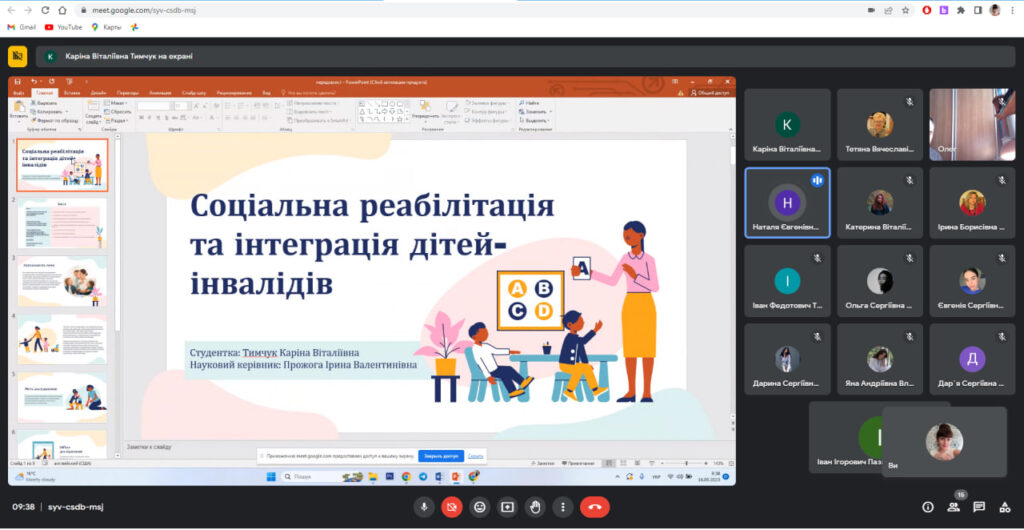Screen dimensions: 1024x530
Task: Open the Gmail bookmark
Action: pos(22,27)
